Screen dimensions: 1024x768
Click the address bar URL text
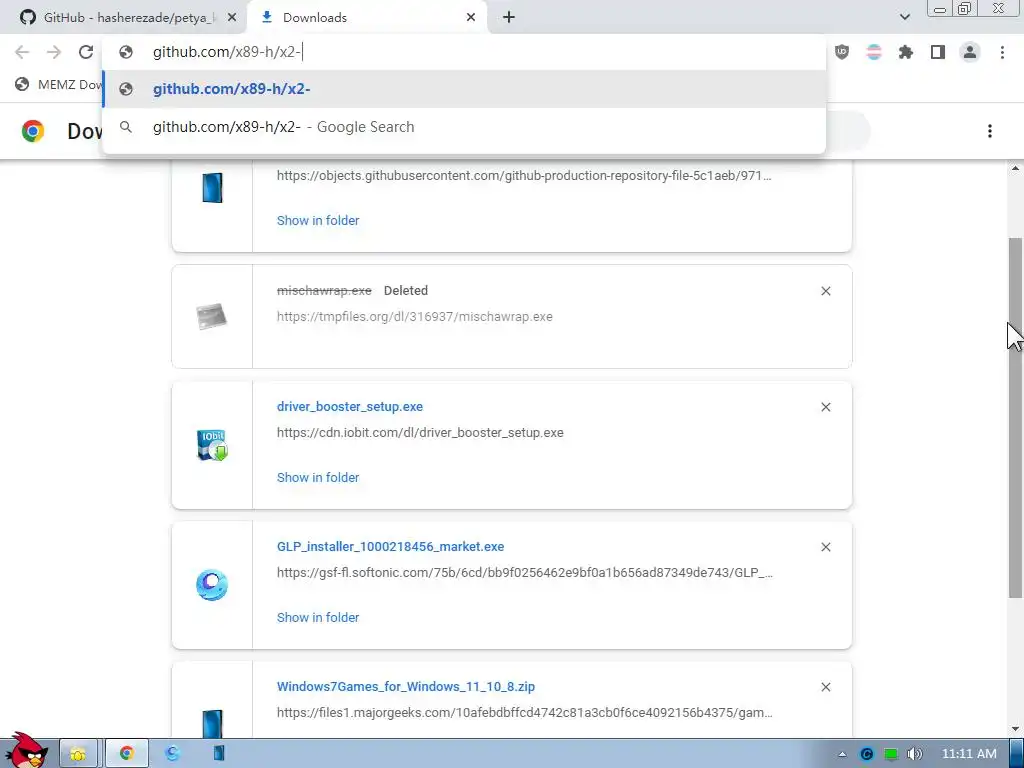point(227,52)
